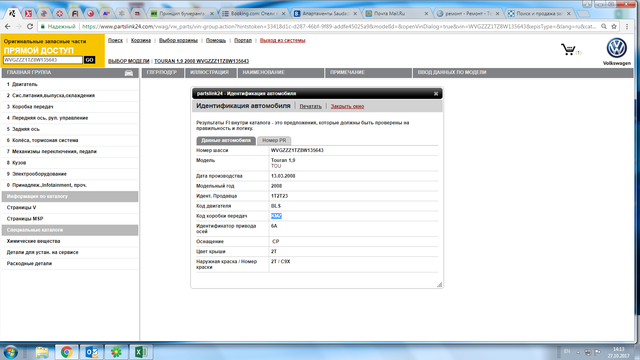Click the car icon in ГЛАВНАЯ ГРУППА header

129,73
